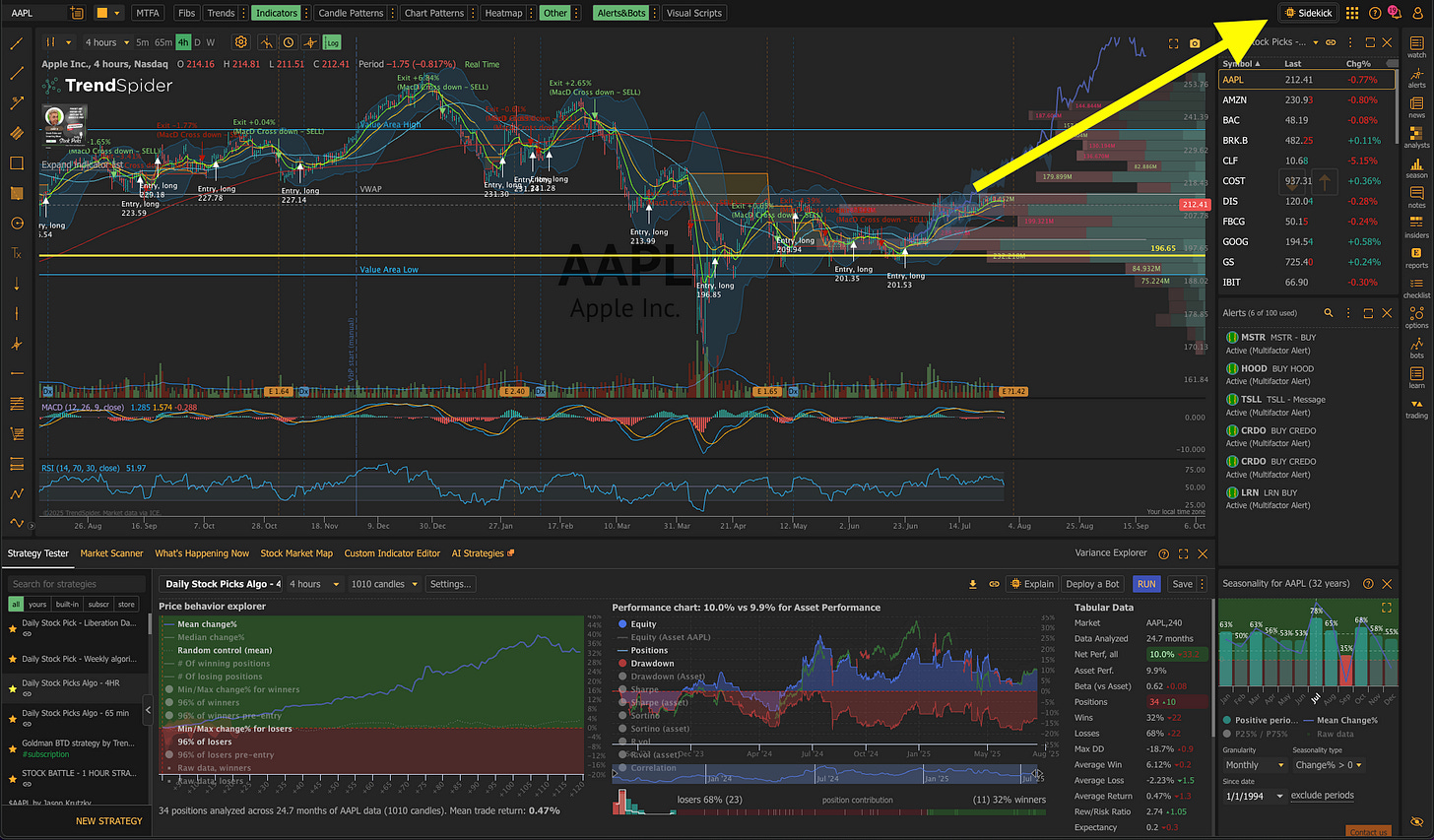1434x840 pixels.
Task: Click NEW STRATEGY
Action: (x=108, y=821)
